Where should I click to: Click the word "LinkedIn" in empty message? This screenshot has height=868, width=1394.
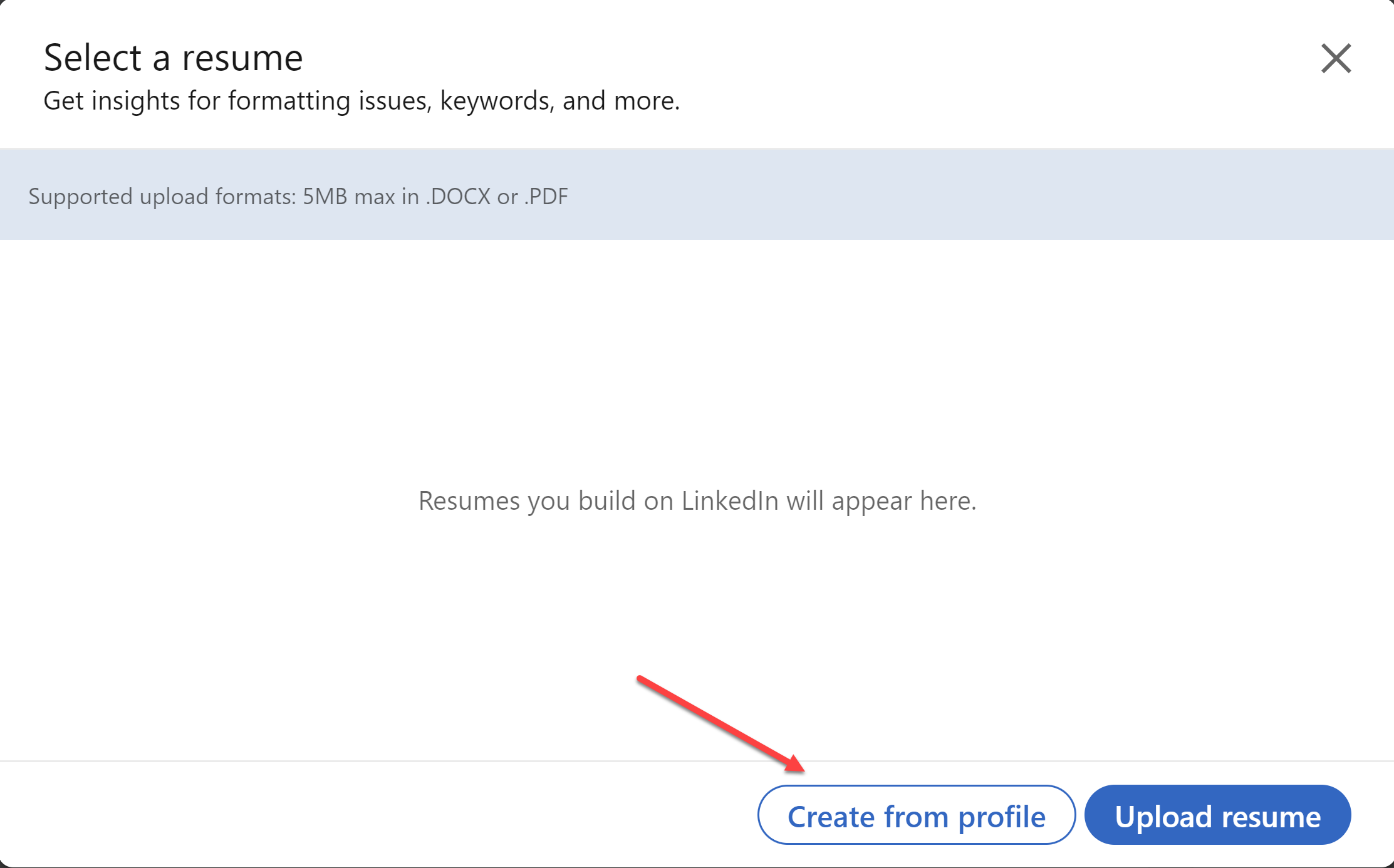tap(729, 500)
